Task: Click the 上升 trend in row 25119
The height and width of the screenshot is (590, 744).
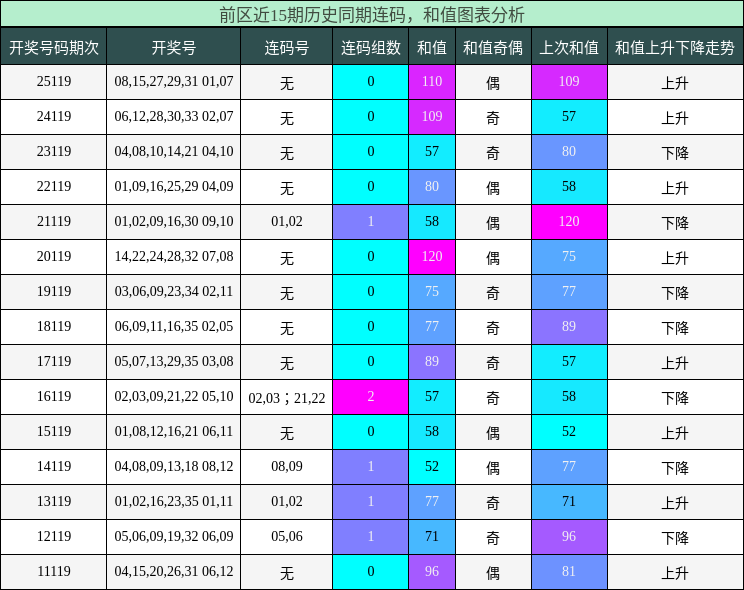Action: coord(675,83)
